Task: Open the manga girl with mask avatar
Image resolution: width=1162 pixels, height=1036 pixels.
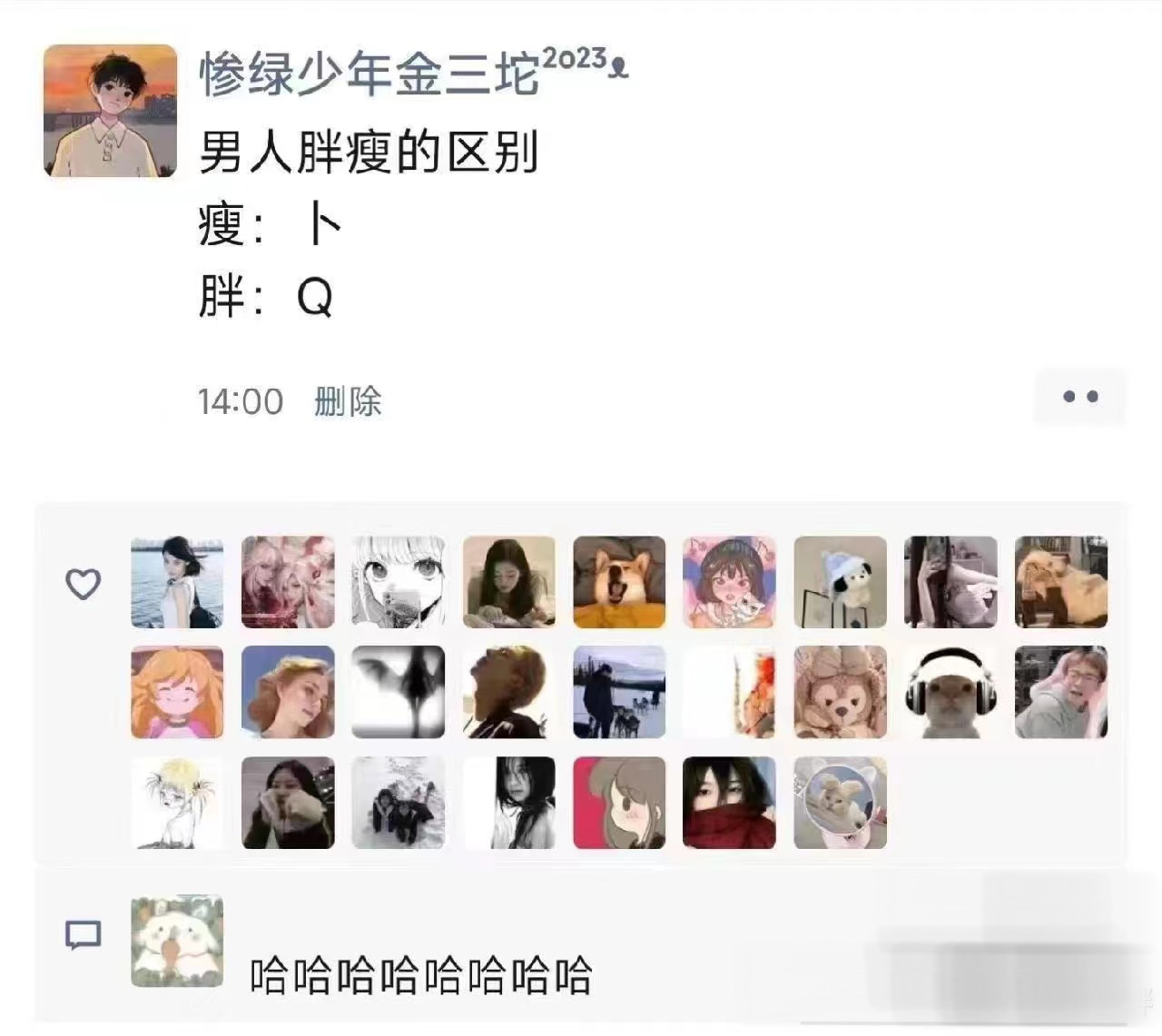Action: pyautogui.click(x=398, y=582)
